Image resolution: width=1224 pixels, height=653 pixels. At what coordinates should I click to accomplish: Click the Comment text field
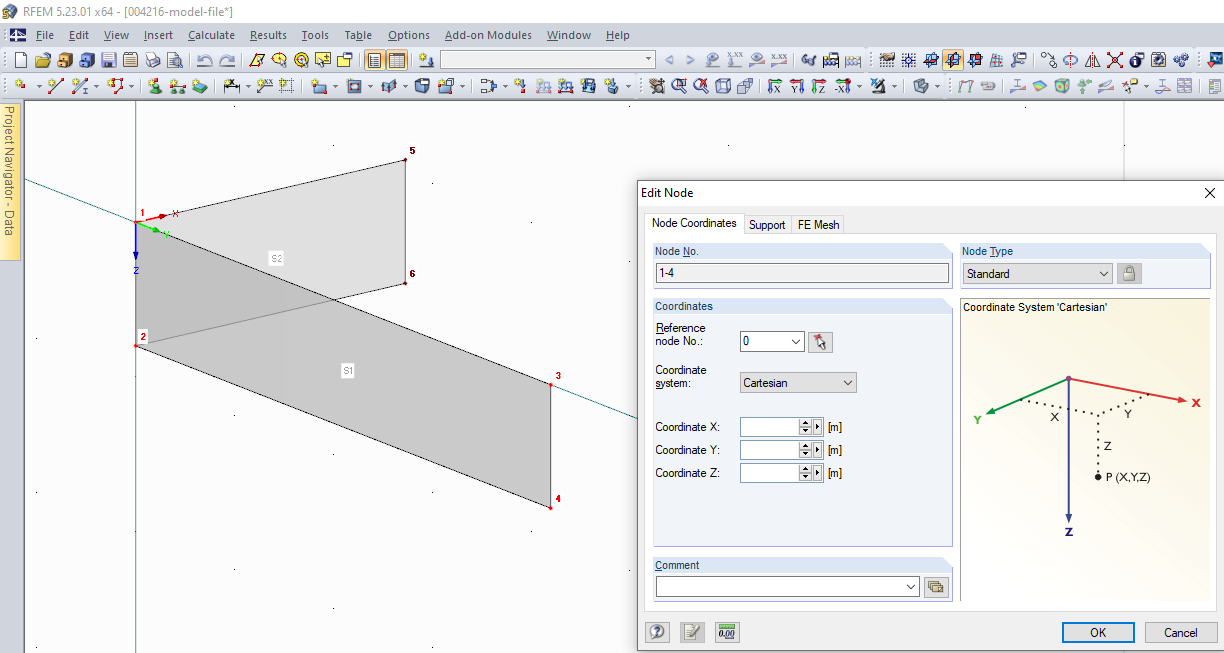point(779,587)
